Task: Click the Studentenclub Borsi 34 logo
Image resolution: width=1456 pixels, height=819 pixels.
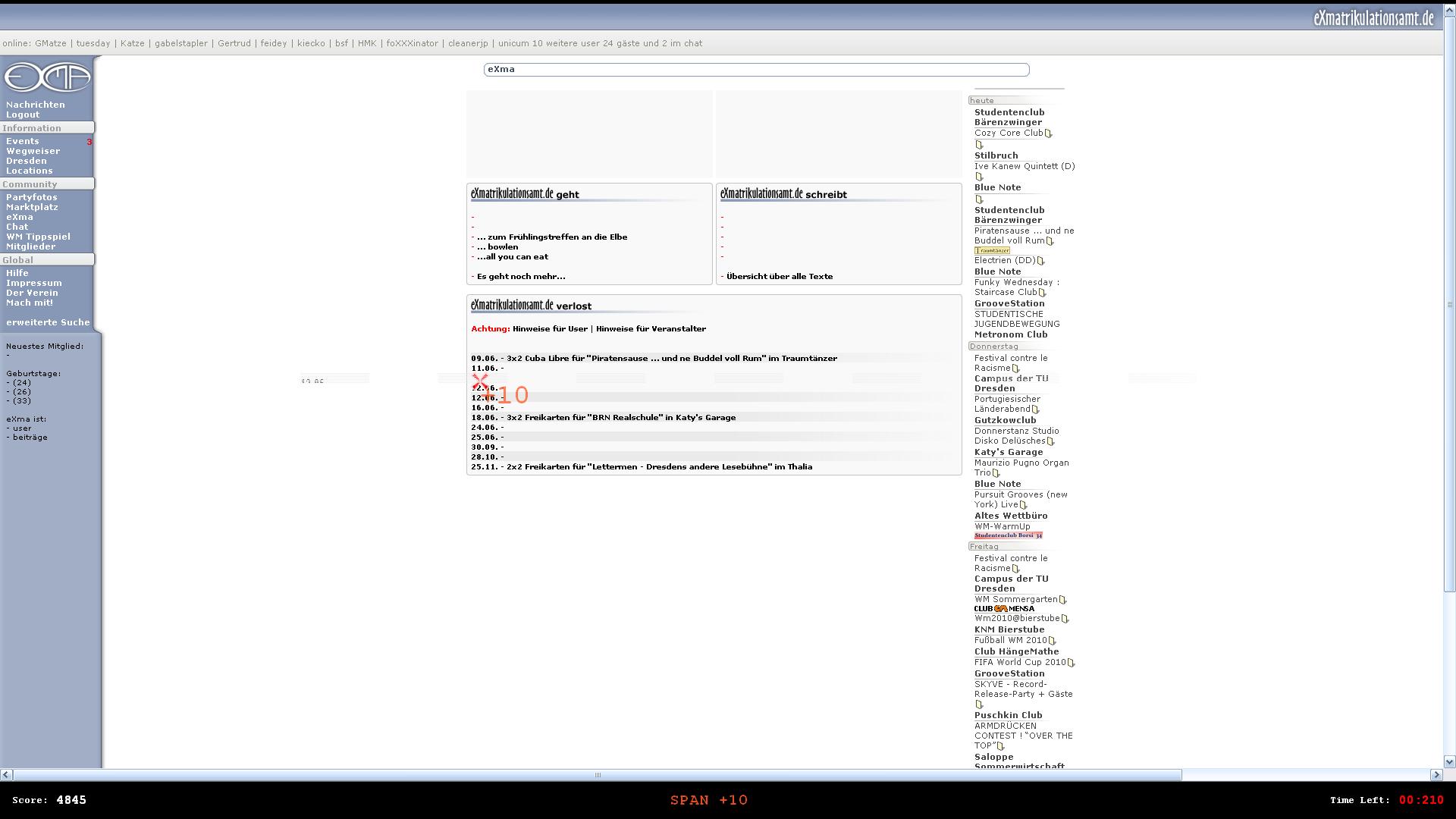Action: [x=1009, y=535]
